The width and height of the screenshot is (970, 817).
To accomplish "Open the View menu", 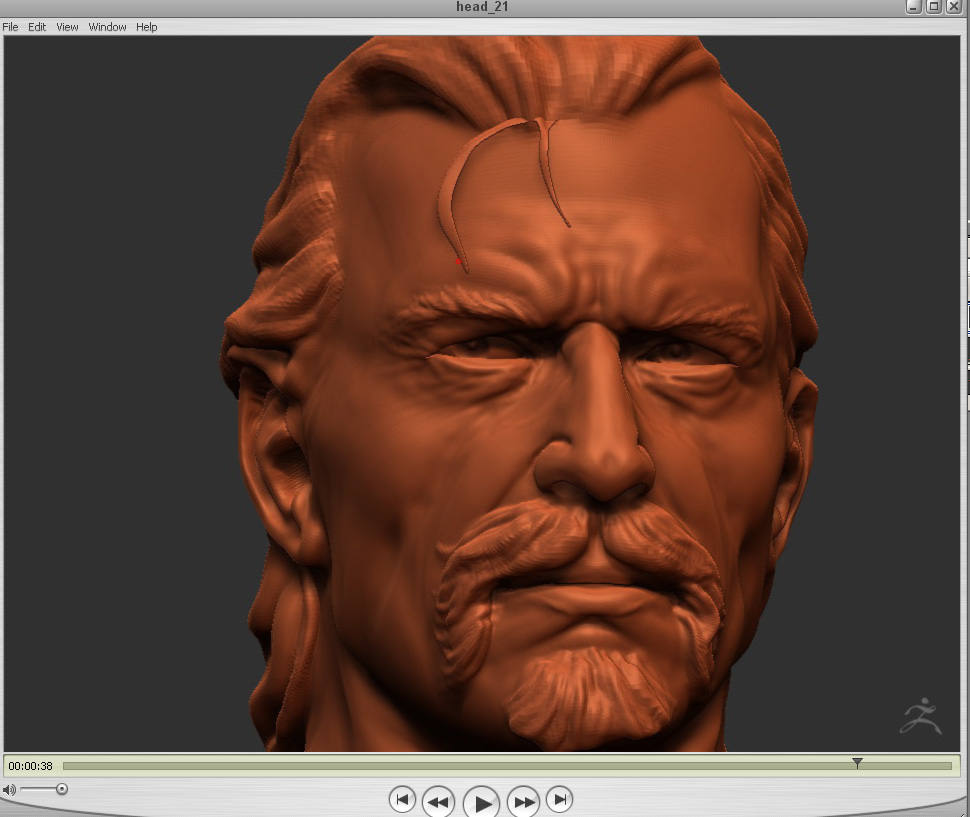I will pyautogui.click(x=67, y=27).
